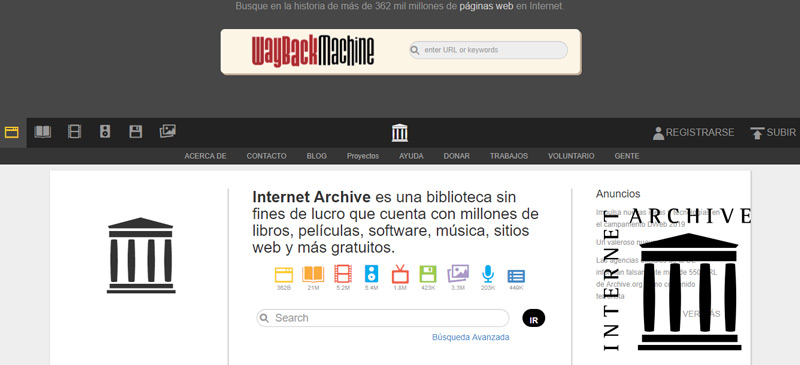This screenshot has height=365, width=800.
Task: Open the Web section icon in nav bar
Action: click(11, 132)
